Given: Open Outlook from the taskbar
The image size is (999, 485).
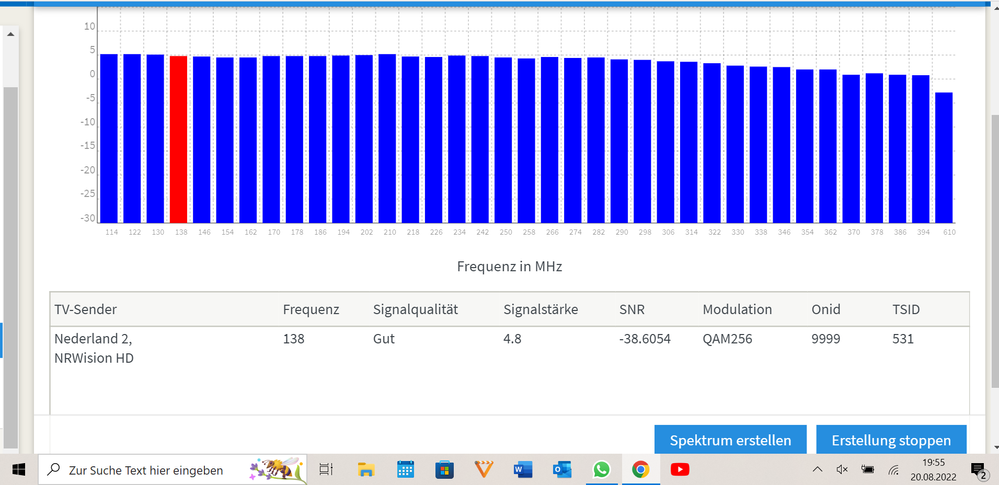Looking at the screenshot, I should click(562, 470).
